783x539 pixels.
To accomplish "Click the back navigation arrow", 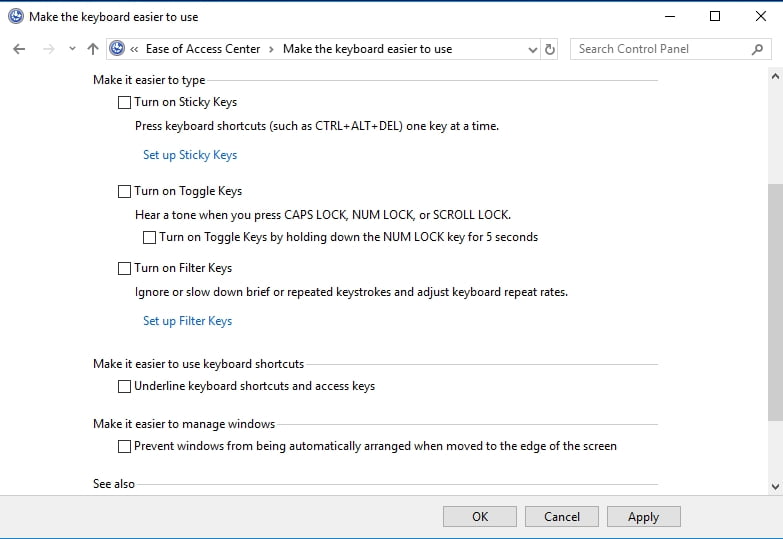I will (x=19, y=49).
